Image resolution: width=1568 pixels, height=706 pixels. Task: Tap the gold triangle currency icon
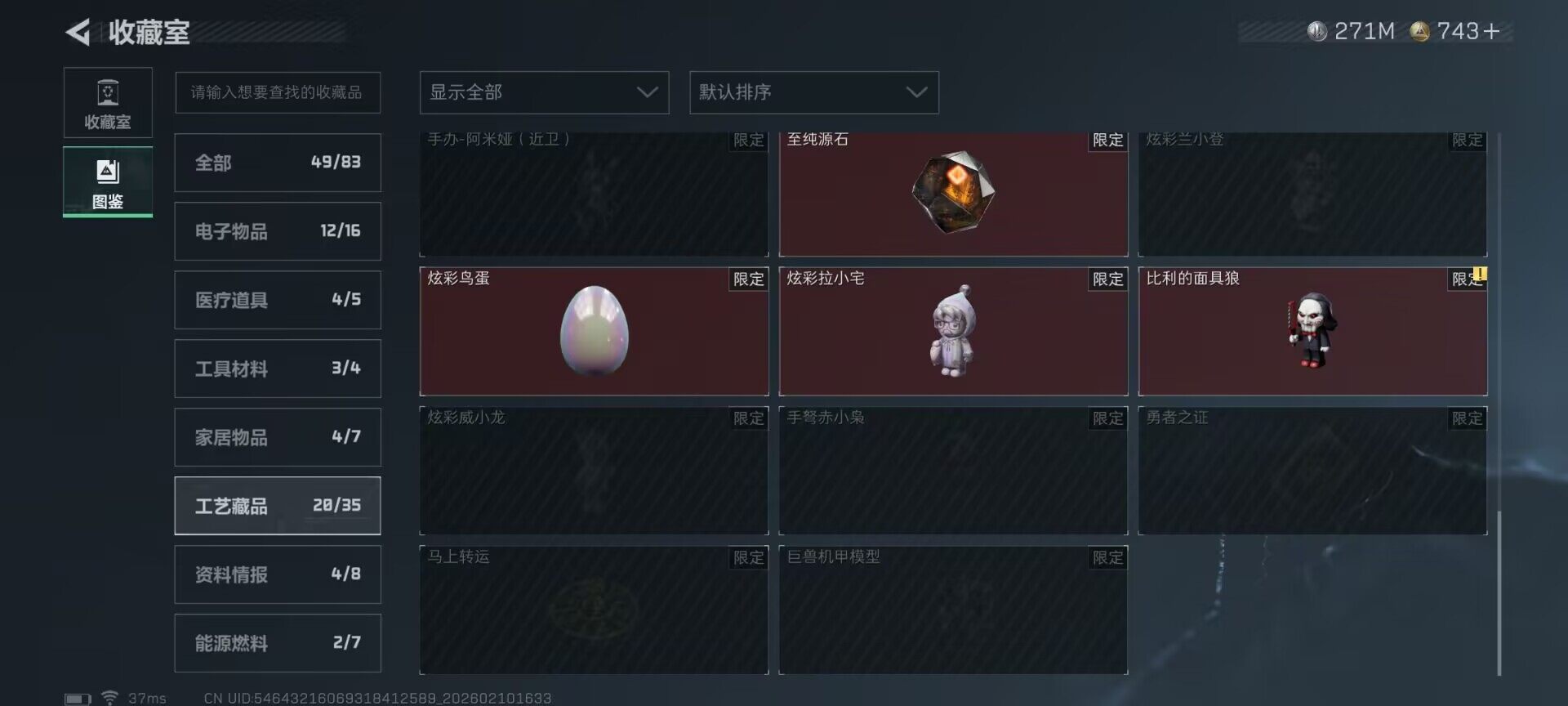tap(1419, 32)
